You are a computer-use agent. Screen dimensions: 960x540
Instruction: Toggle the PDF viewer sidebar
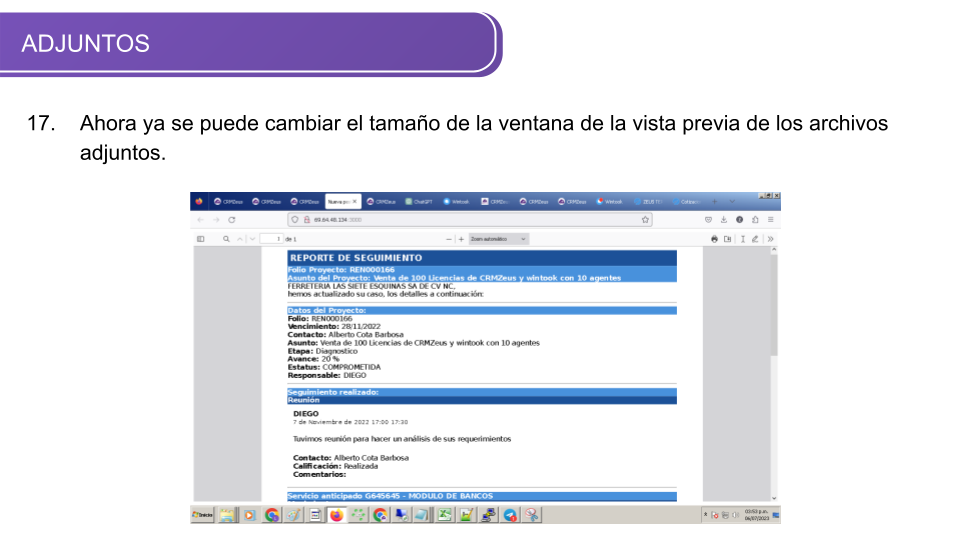(x=200, y=239)
